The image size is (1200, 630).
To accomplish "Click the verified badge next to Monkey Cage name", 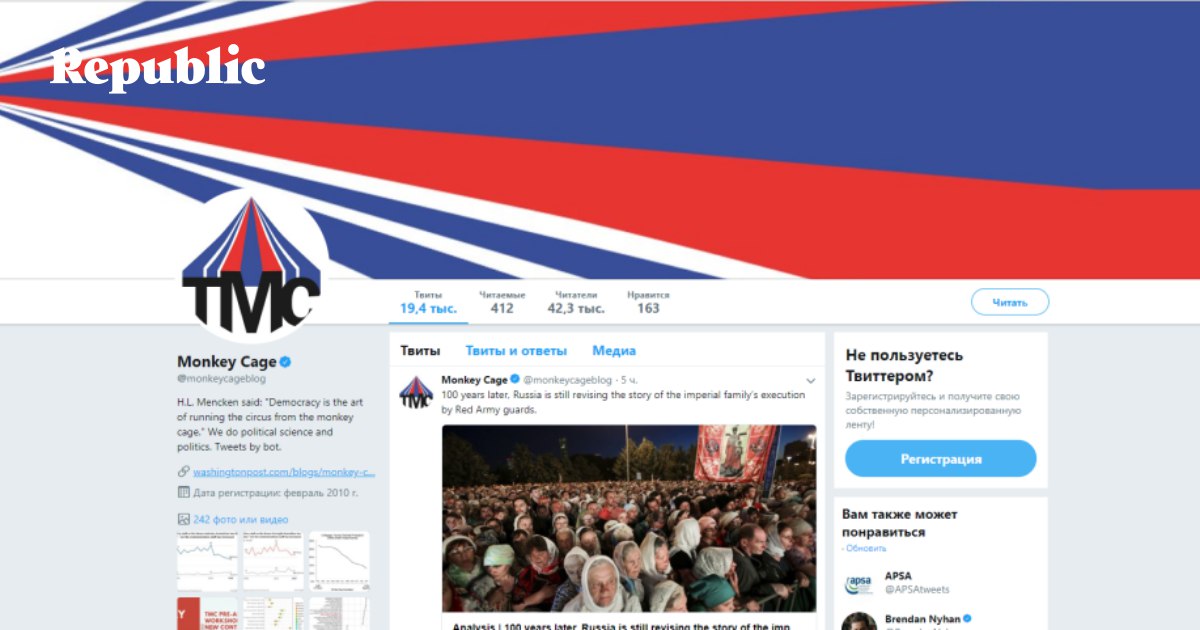I will click(285, 362).
